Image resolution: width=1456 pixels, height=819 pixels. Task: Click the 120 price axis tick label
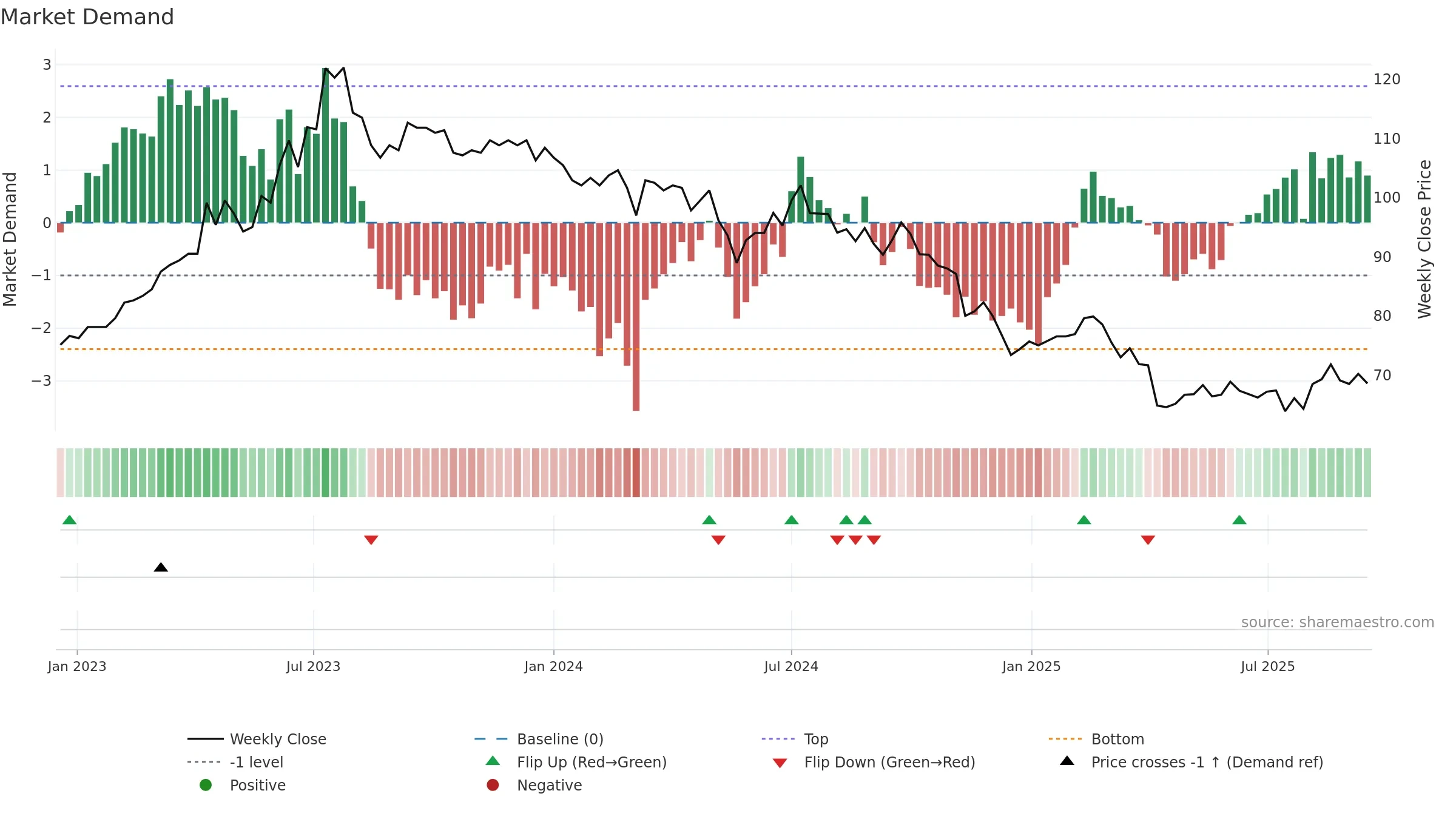1387,79
